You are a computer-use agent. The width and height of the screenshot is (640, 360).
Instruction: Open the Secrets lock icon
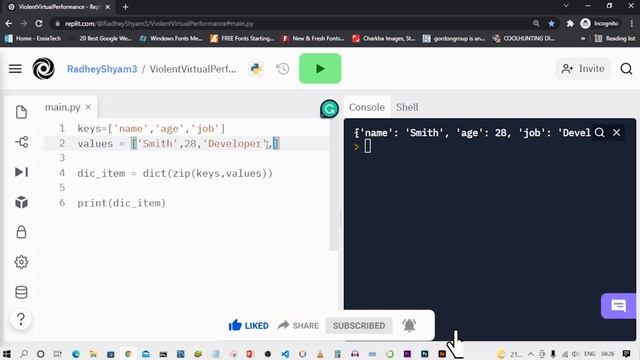21,232
